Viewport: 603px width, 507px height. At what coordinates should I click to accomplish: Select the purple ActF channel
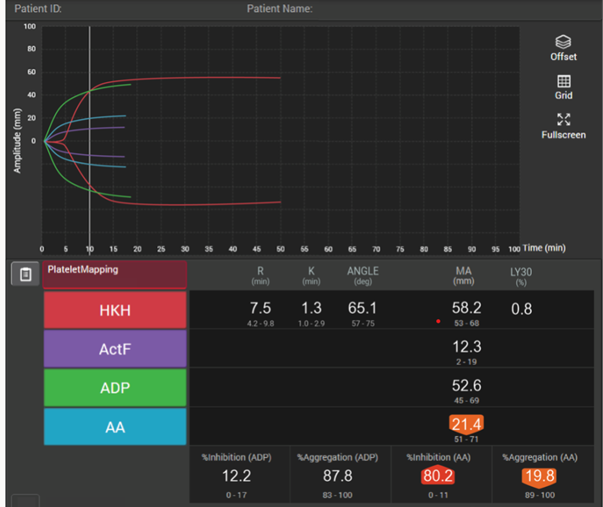click(x=115, y=349)
